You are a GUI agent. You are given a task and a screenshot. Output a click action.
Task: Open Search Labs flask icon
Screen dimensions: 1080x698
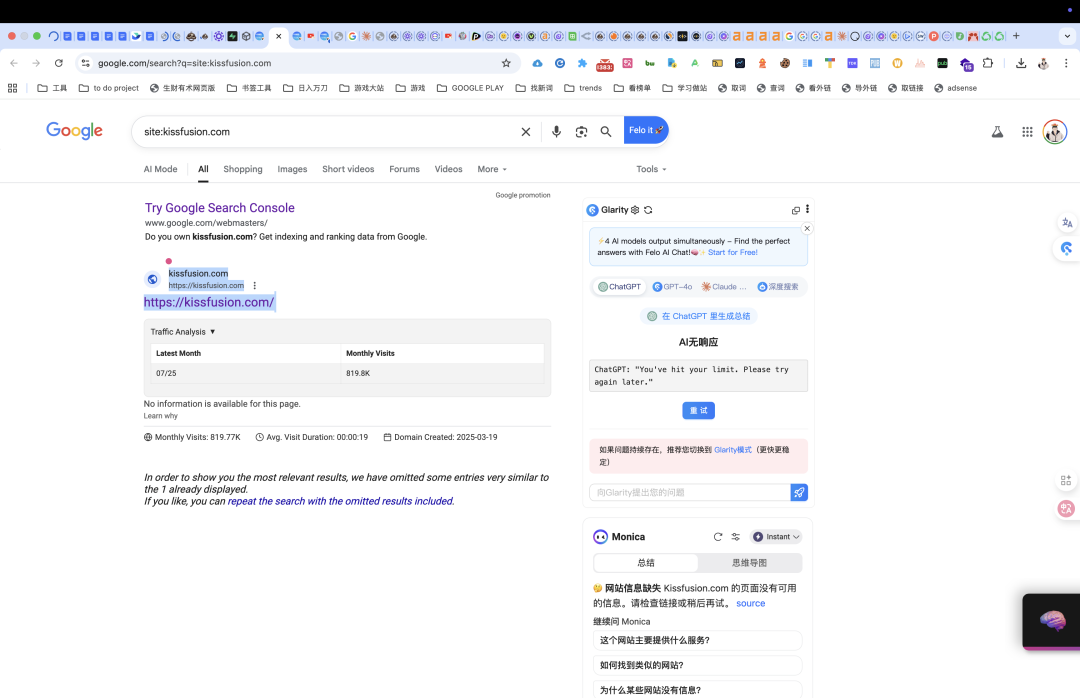coord(997,132)
